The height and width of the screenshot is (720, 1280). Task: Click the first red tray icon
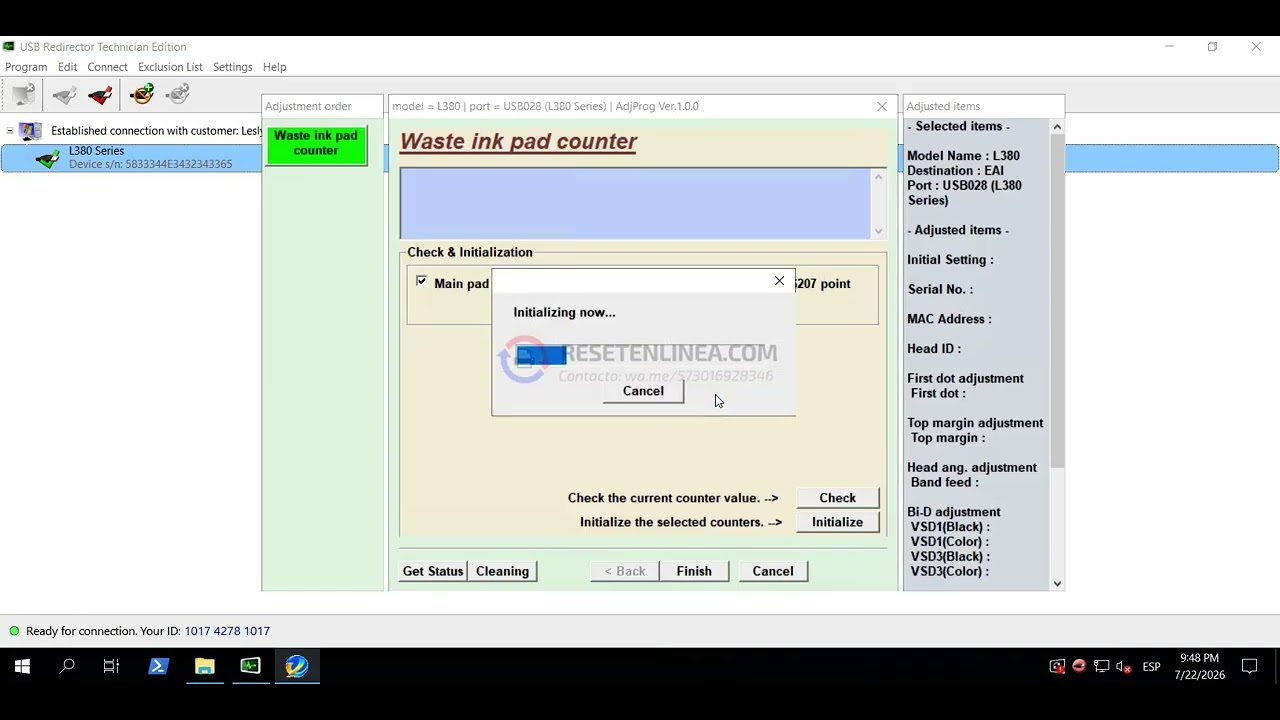(x=1057, y=666)
